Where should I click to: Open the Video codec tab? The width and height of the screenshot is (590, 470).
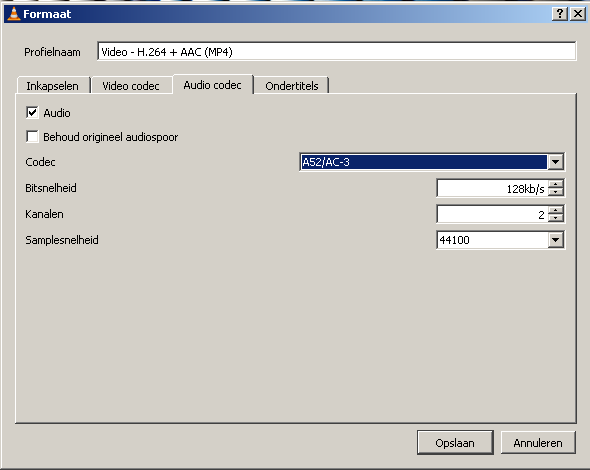pyautogui.click(x=131, y=86)
